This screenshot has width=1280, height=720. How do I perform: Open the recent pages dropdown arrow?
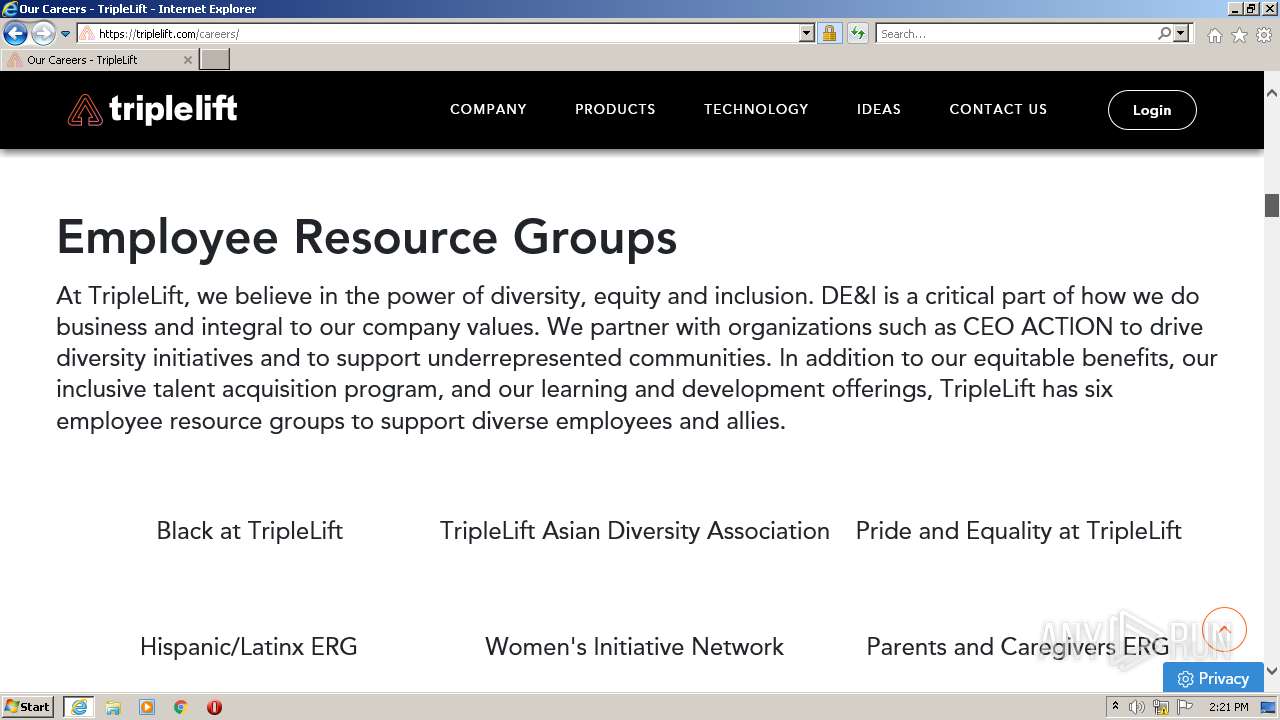(66, 34)
